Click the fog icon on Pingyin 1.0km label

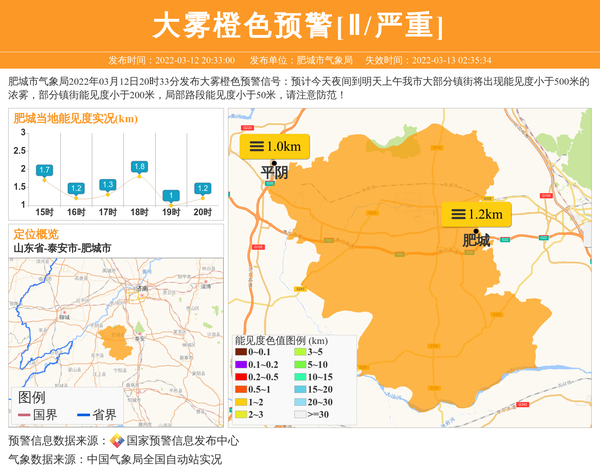256,146
